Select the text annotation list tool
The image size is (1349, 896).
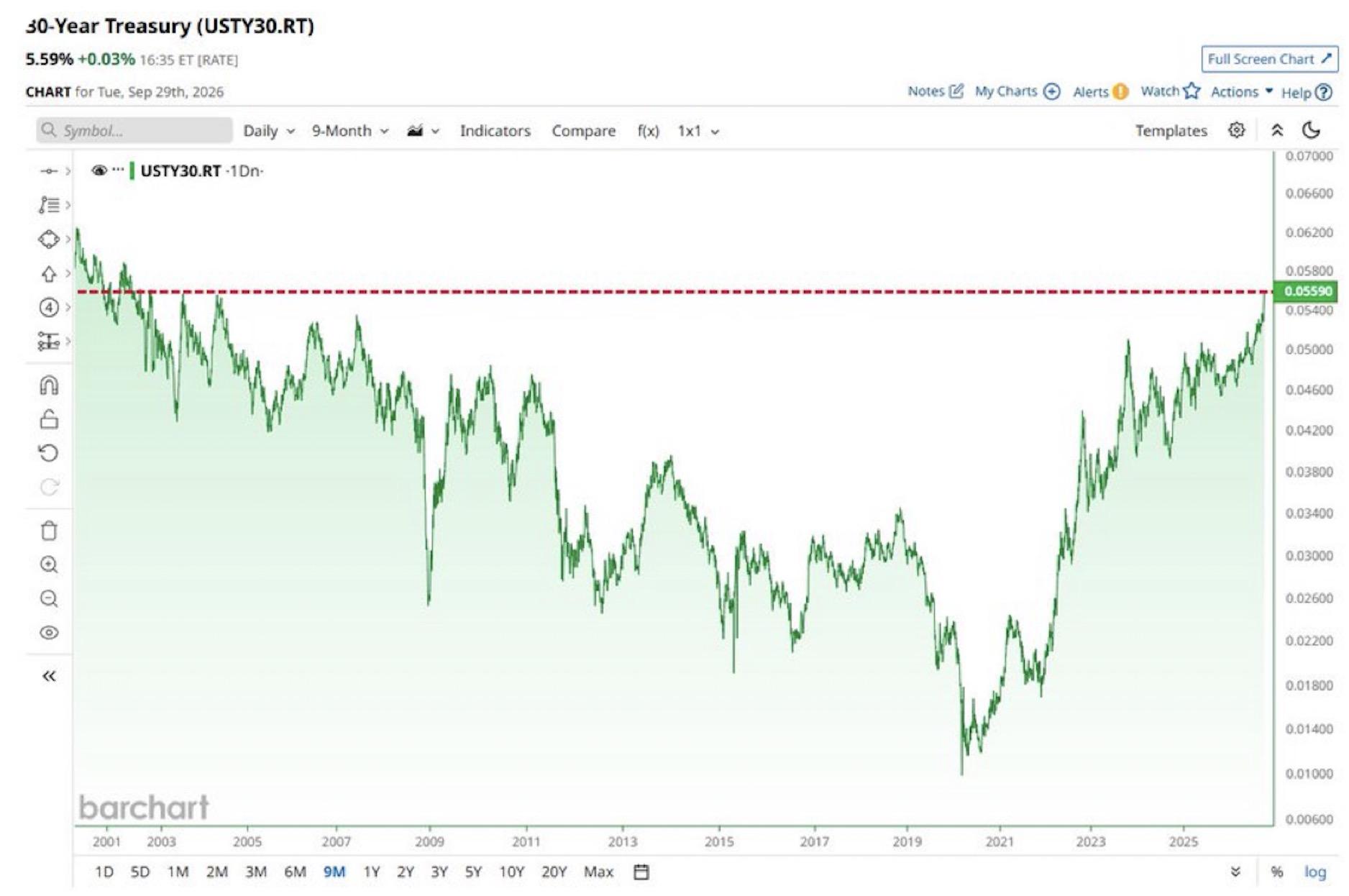49,205
